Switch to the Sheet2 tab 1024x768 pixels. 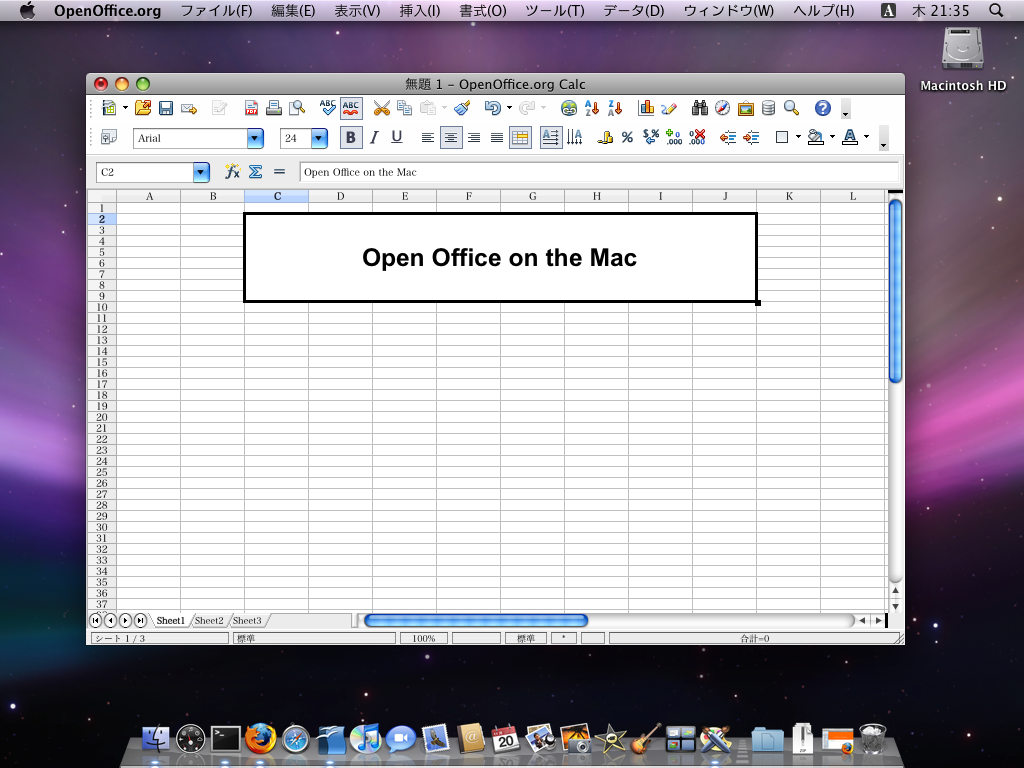coord(209,620)
